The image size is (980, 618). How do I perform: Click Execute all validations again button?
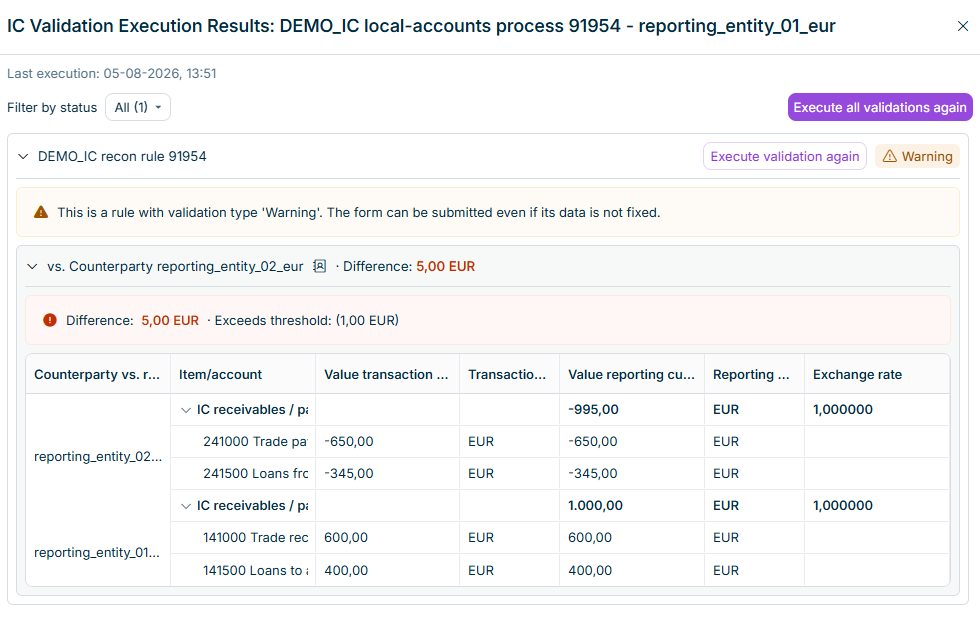tap(880, 107)
